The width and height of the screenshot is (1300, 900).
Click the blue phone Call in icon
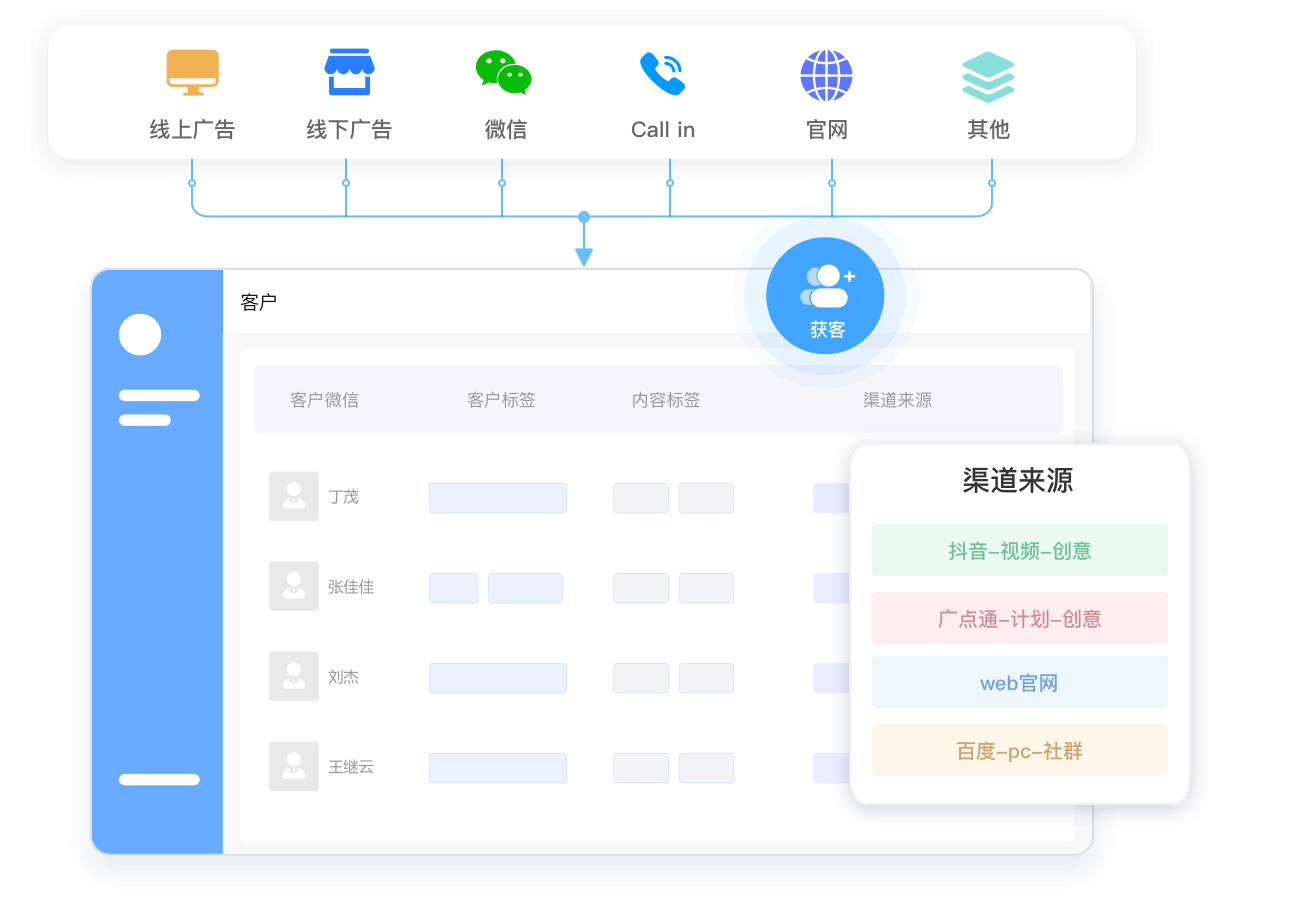click(x=662, y=73)
